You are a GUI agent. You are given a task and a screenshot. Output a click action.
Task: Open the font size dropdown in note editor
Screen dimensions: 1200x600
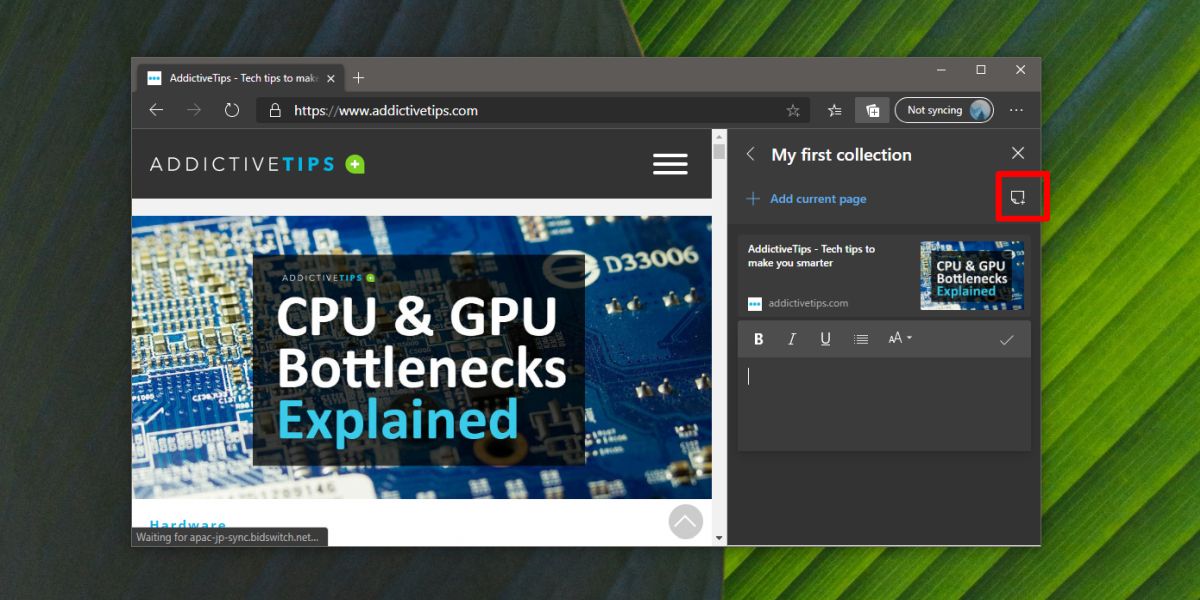point(900,339)
